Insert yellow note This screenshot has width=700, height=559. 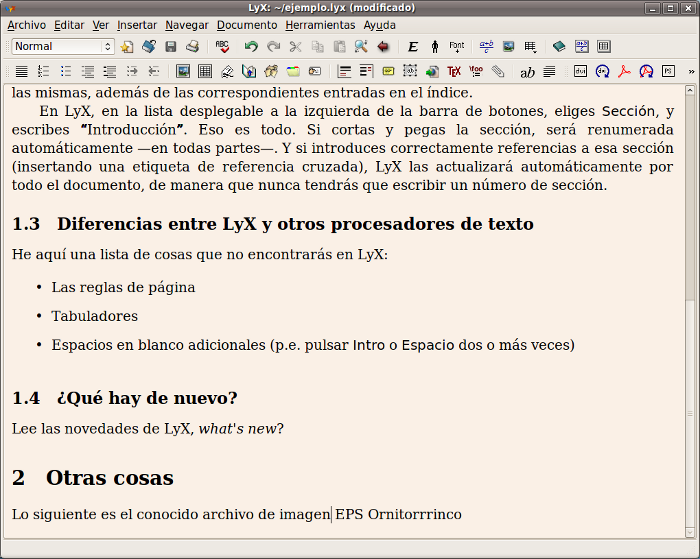(x=388, y=71)
